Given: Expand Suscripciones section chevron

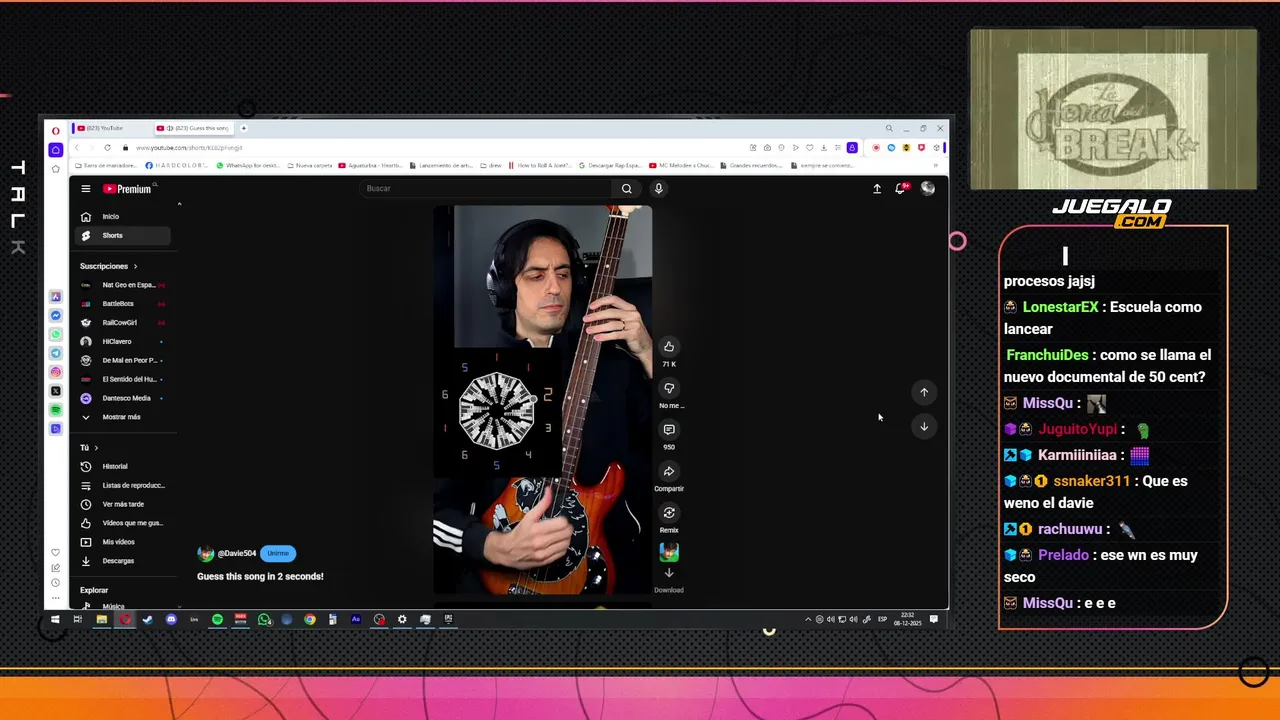Looking at the screenshot, I should click(x=135, y=266).
